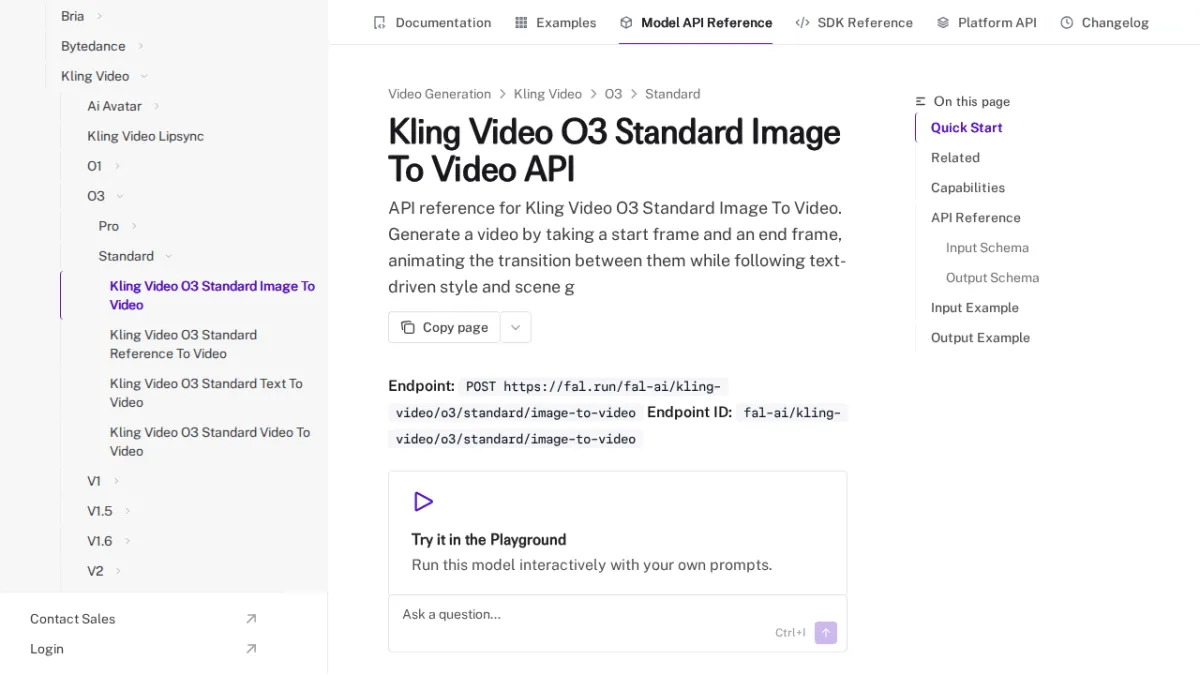Click the Contact Sales external arrow icon

pyautogui.click(x=251, y=619)
